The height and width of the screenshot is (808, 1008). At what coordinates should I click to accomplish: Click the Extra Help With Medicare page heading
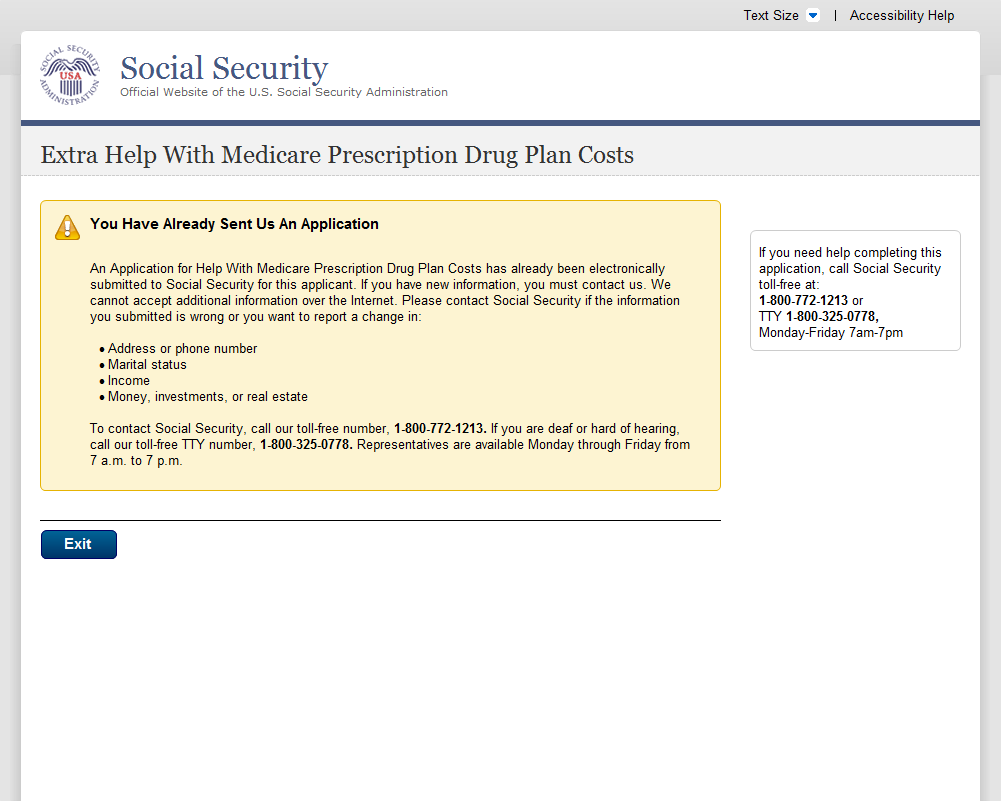[337, 155]
